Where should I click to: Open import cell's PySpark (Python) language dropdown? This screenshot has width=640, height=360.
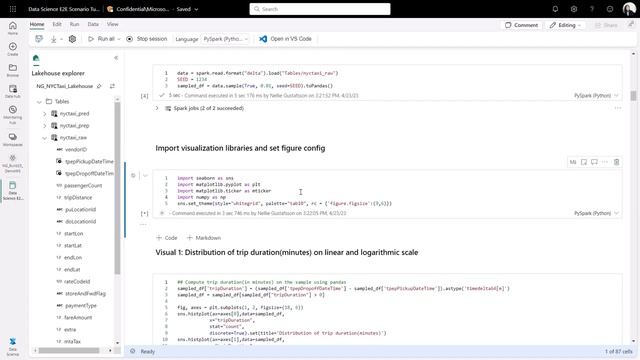pos(596,213)
